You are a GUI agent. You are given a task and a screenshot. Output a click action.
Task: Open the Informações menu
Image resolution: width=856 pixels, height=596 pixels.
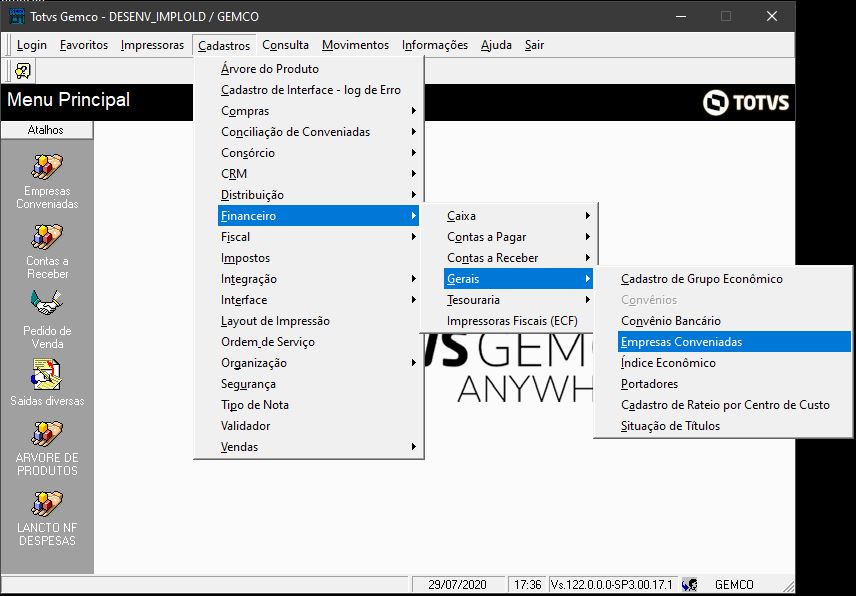[x=435, y=45]
